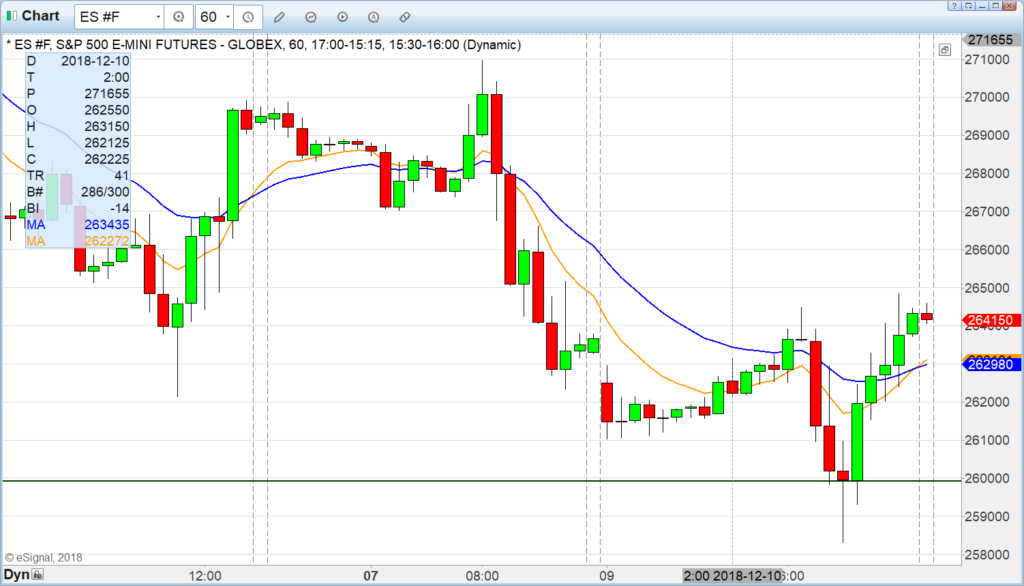Viewport: 1024px width, 586px height.
Task: Select the pencil drawing tools icon
Action: [x=280, y=17]
